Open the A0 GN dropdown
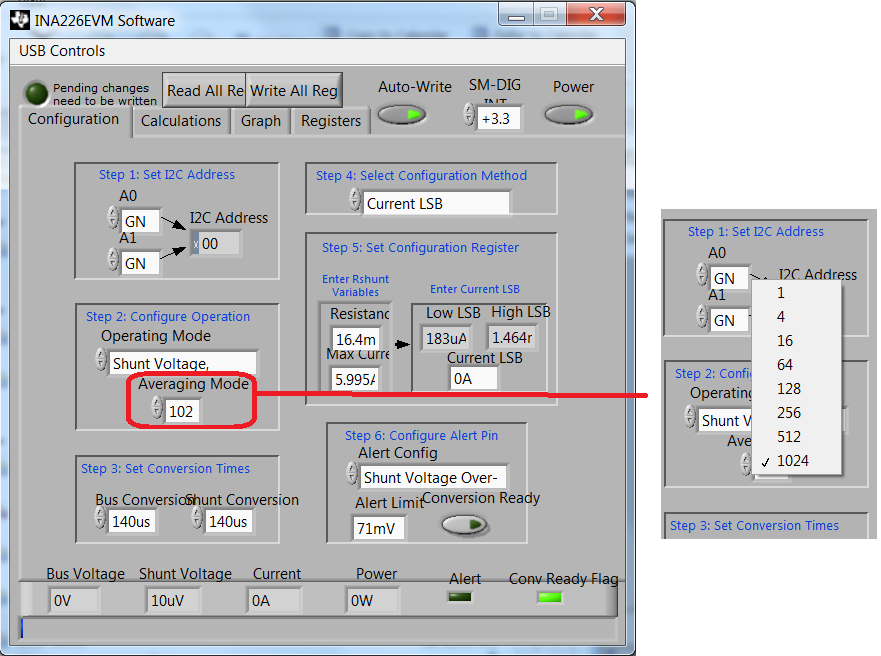The width and height of the screenshot is (881, 656). pos(139,221)
